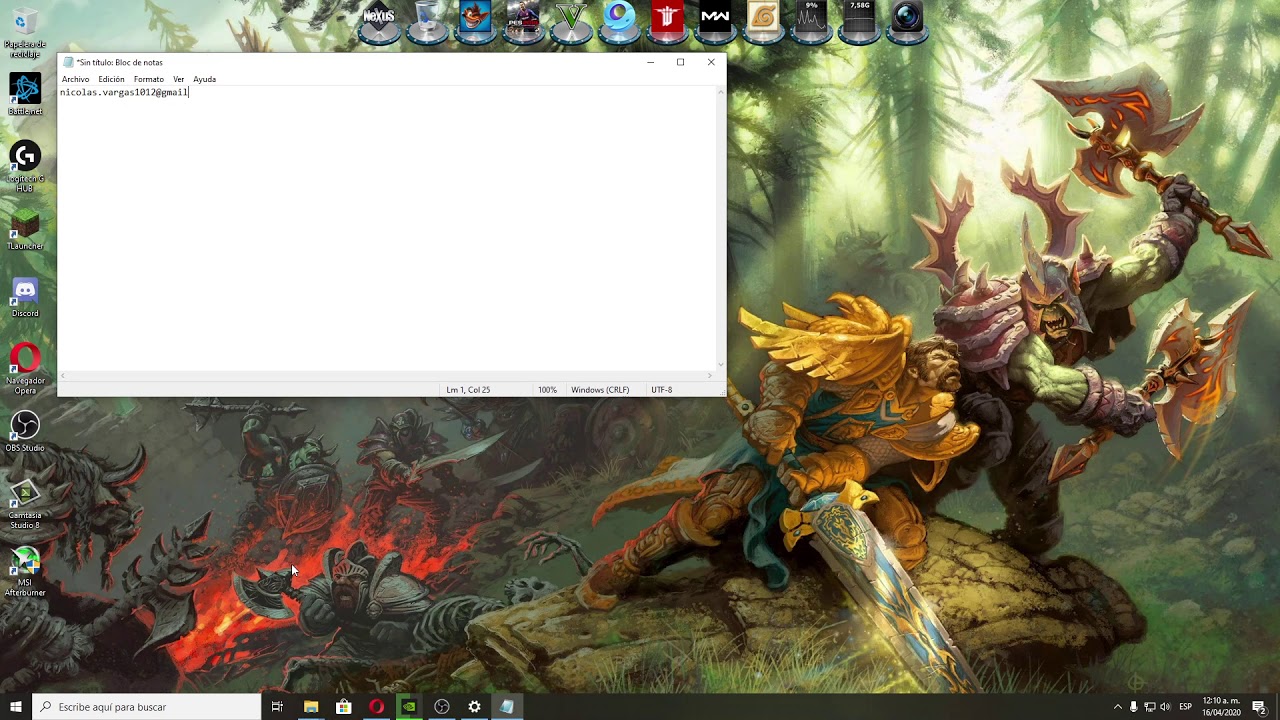Minimize the Notepad window
The image size is (1280, 720).
pyautogui.click(x=650, y=62)
